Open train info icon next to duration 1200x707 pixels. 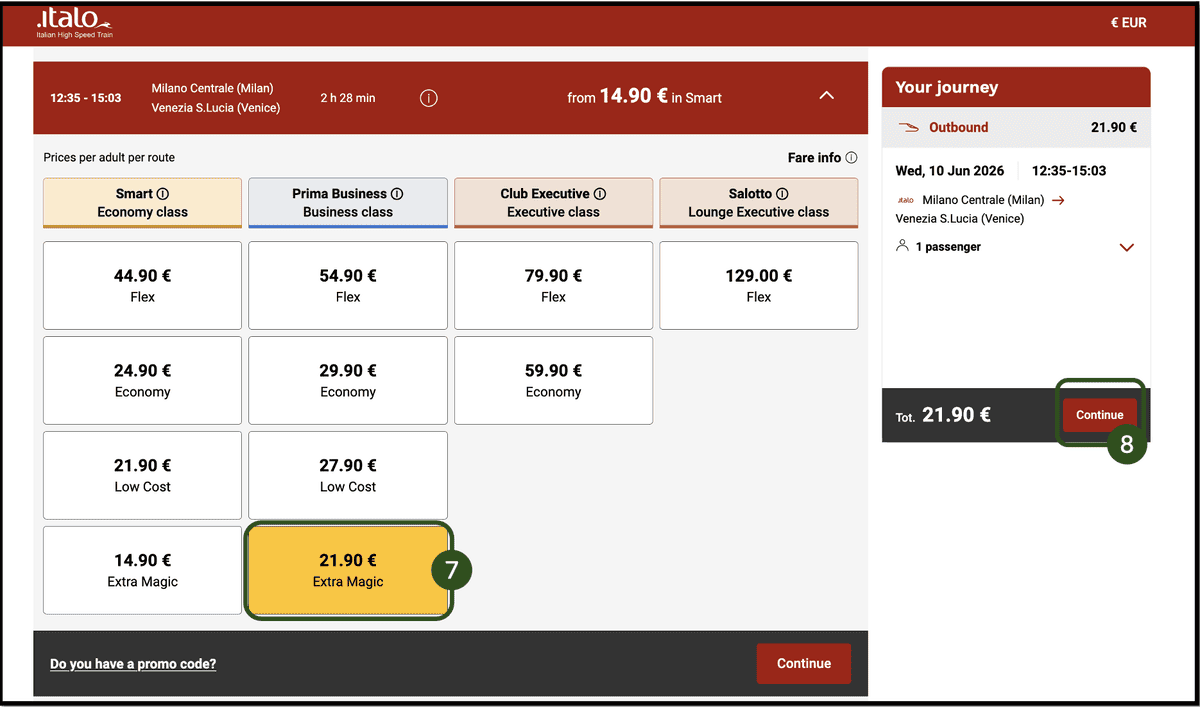point(428,98)
